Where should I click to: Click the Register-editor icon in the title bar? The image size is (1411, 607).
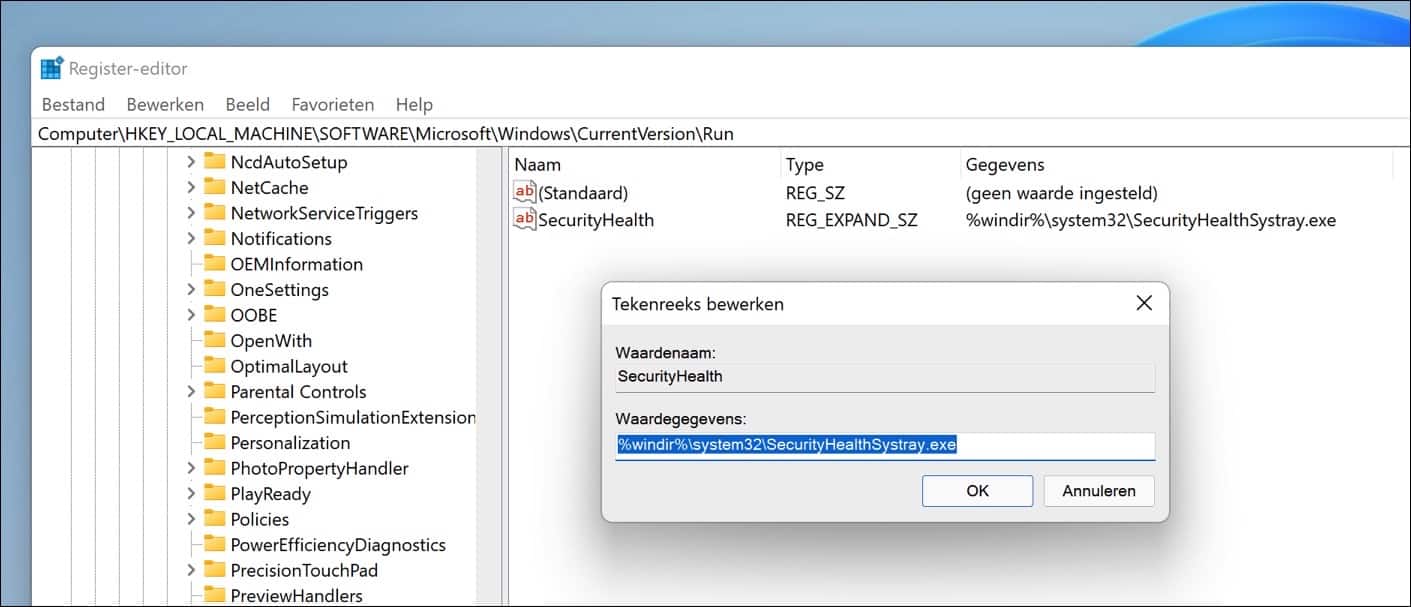click(52, 67)
